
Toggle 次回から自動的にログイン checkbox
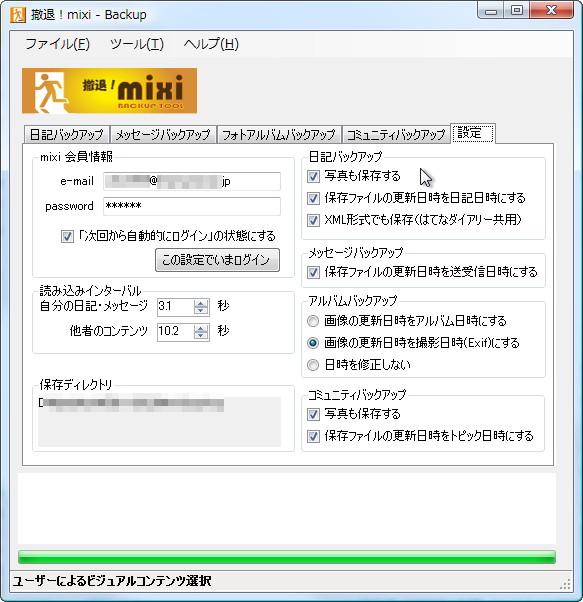pos(68,236)
